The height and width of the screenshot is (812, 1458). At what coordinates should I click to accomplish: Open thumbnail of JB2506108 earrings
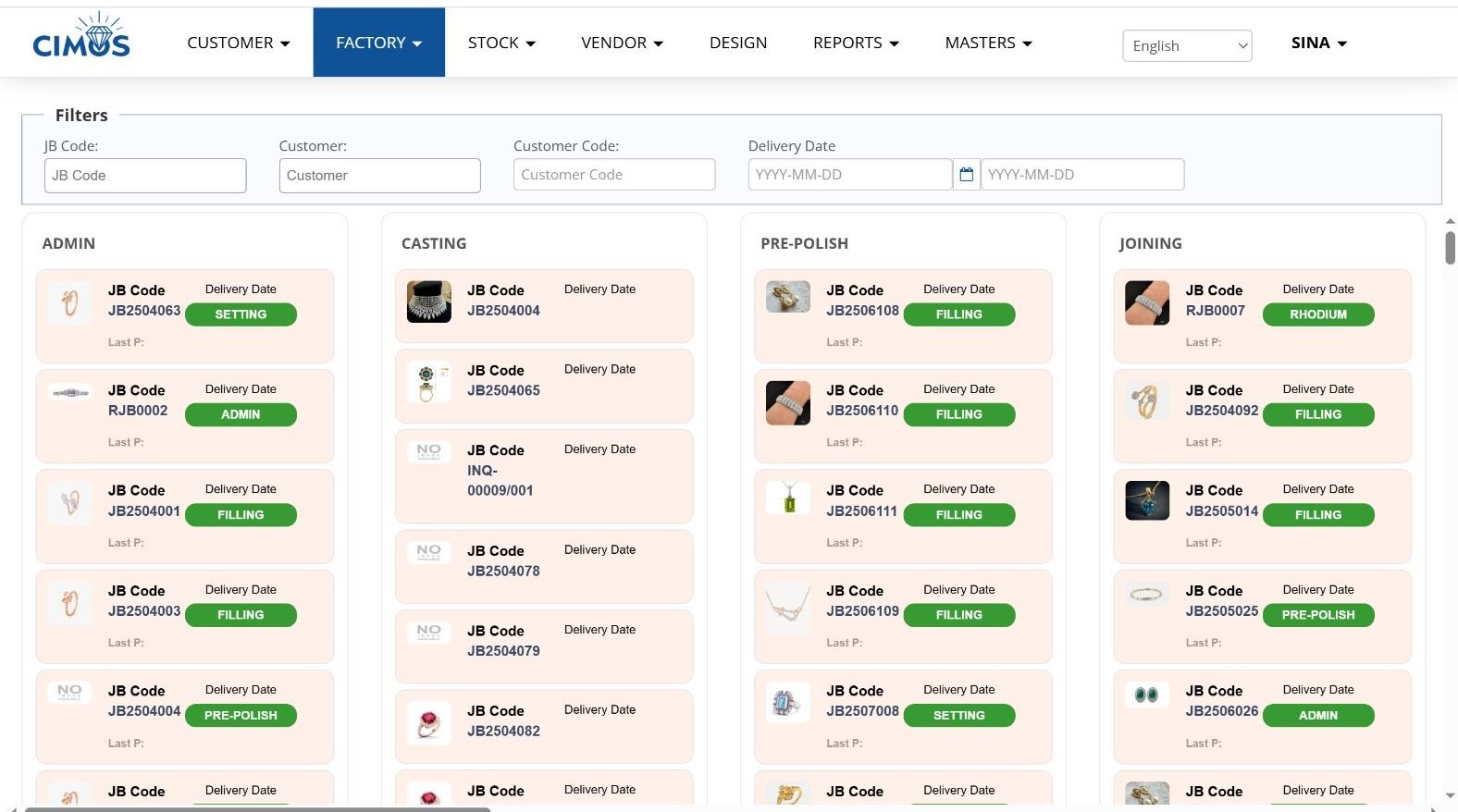(x=788, y=297)
